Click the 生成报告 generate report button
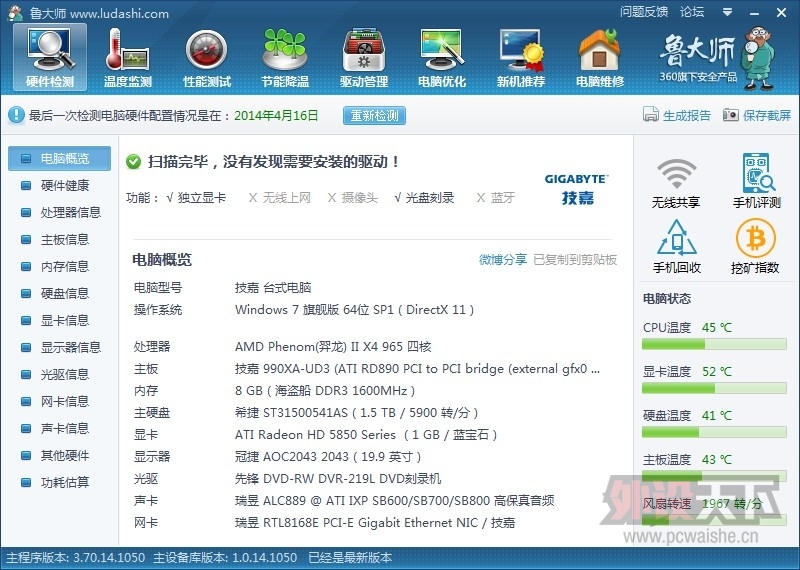This screenshot has width=800, height=570. coord(678,116)
